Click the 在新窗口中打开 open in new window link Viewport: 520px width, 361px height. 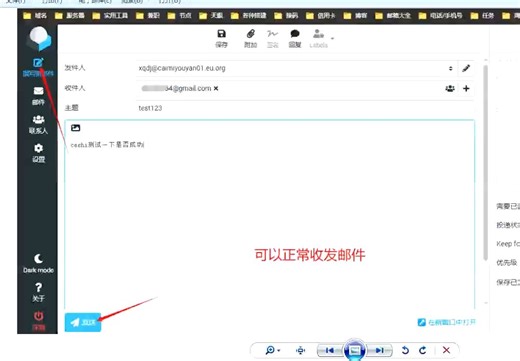[447, 322]
